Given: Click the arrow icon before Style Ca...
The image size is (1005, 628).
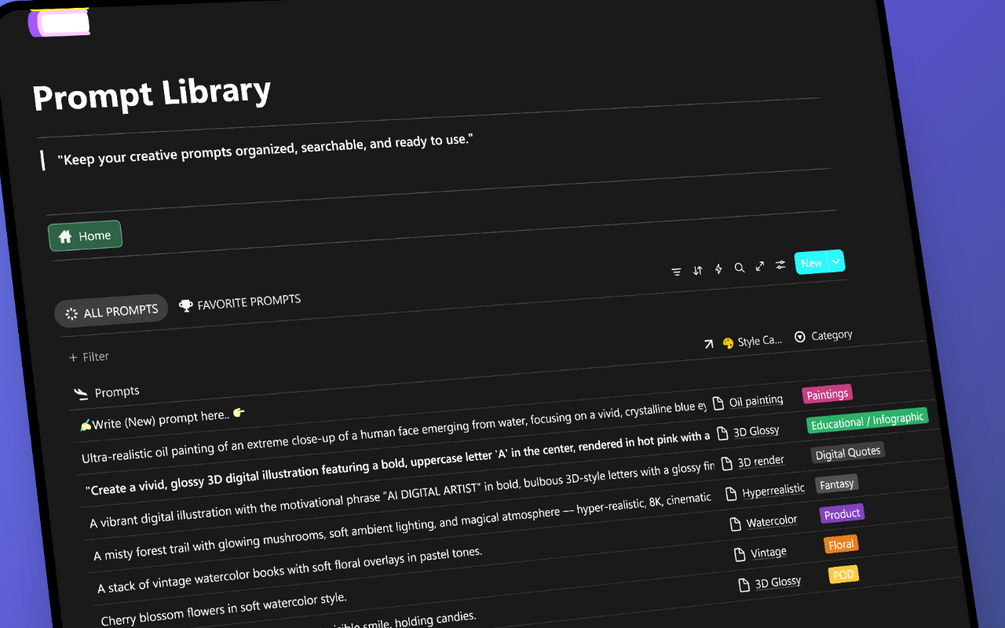Looking at the screenshot, I should (708, 344).
